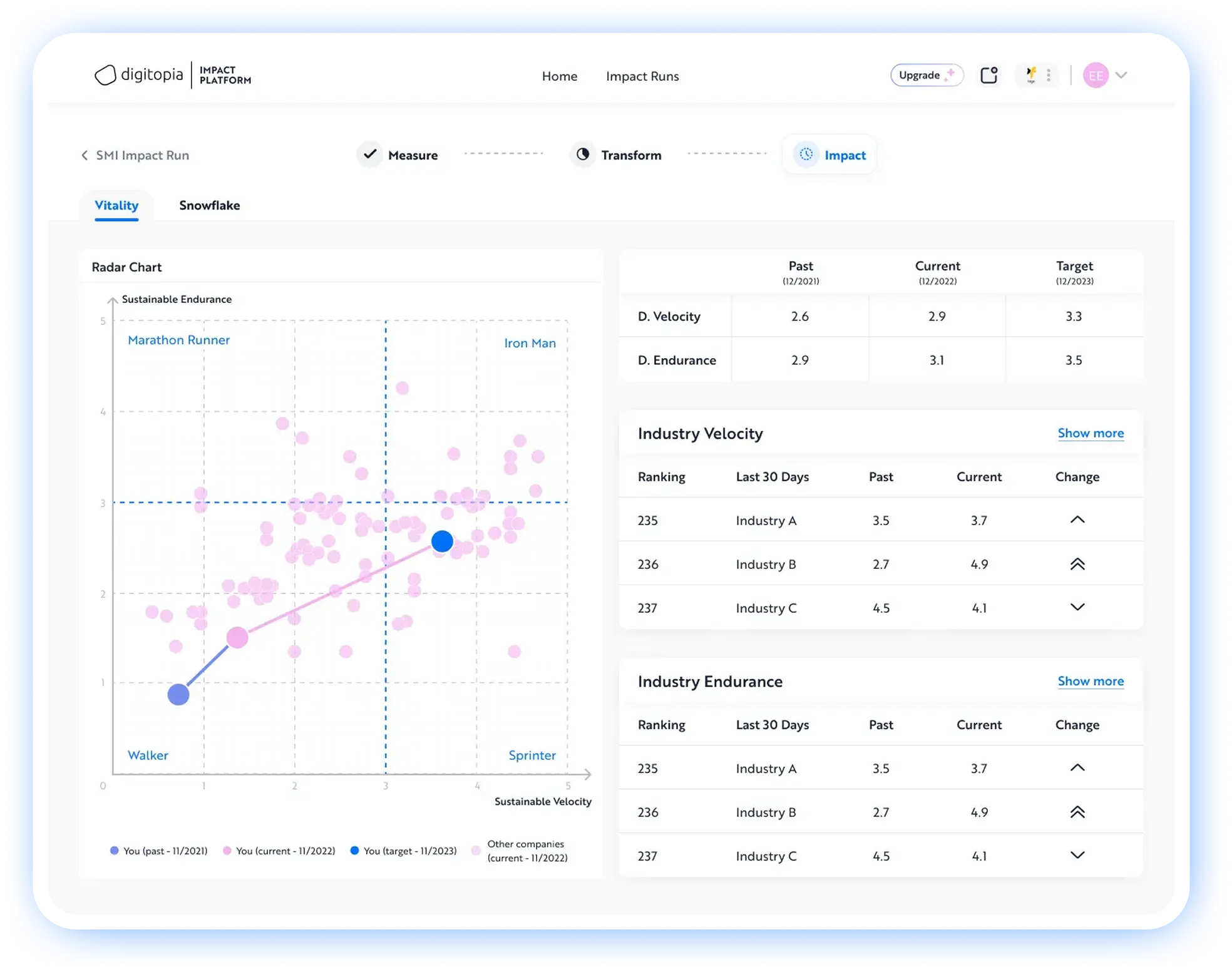Click Last 30 Days header in Industry Velocity

pyautogui.click(x=773, y=477)
